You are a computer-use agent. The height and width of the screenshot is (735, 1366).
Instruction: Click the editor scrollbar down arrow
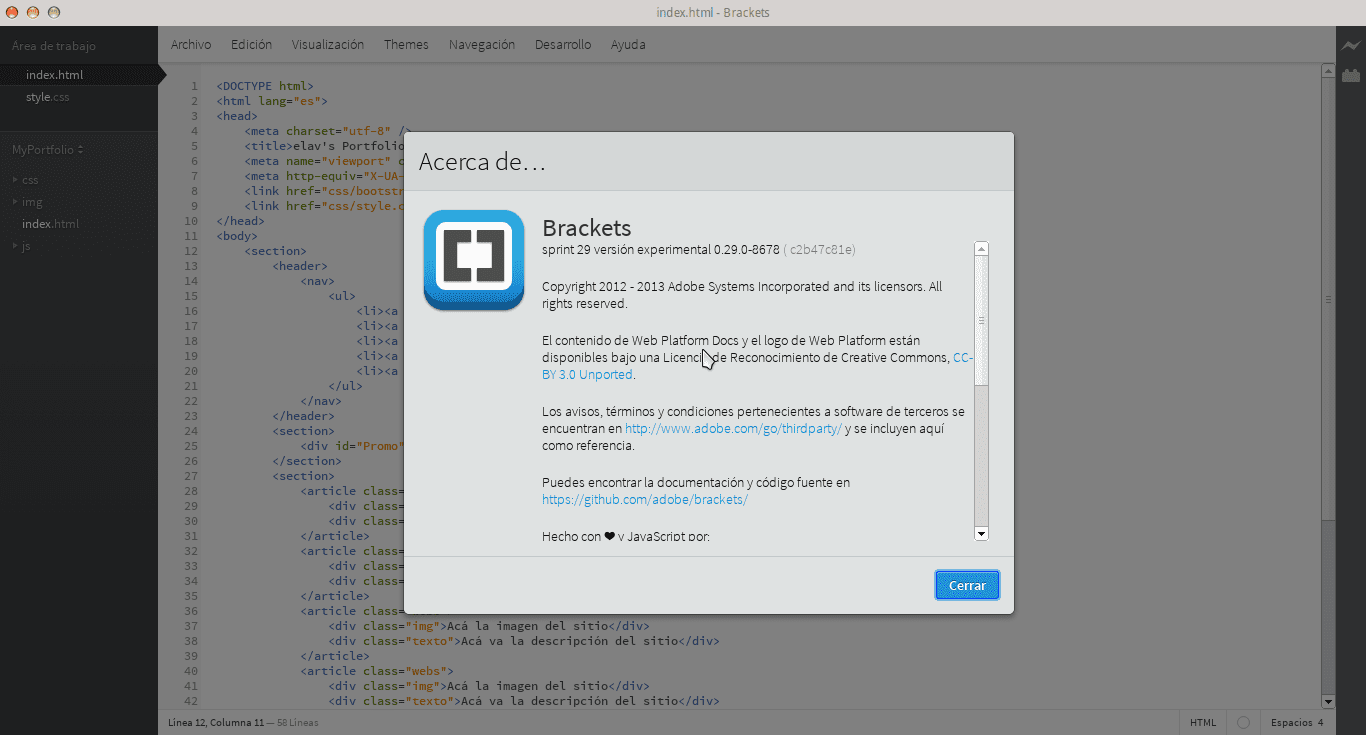tap(1328, 702)
